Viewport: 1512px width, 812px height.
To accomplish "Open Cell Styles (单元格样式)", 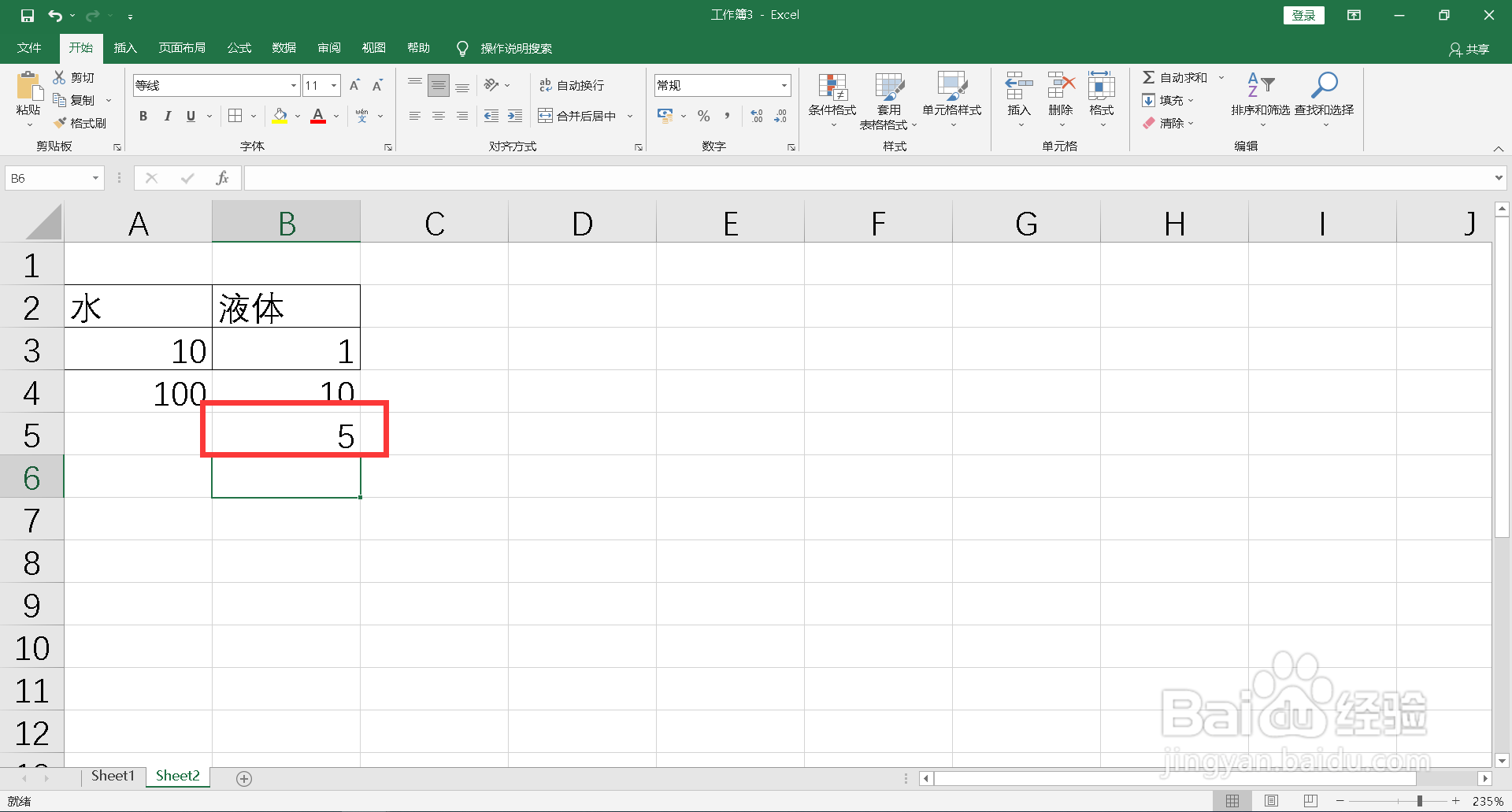I will point(952,100).
